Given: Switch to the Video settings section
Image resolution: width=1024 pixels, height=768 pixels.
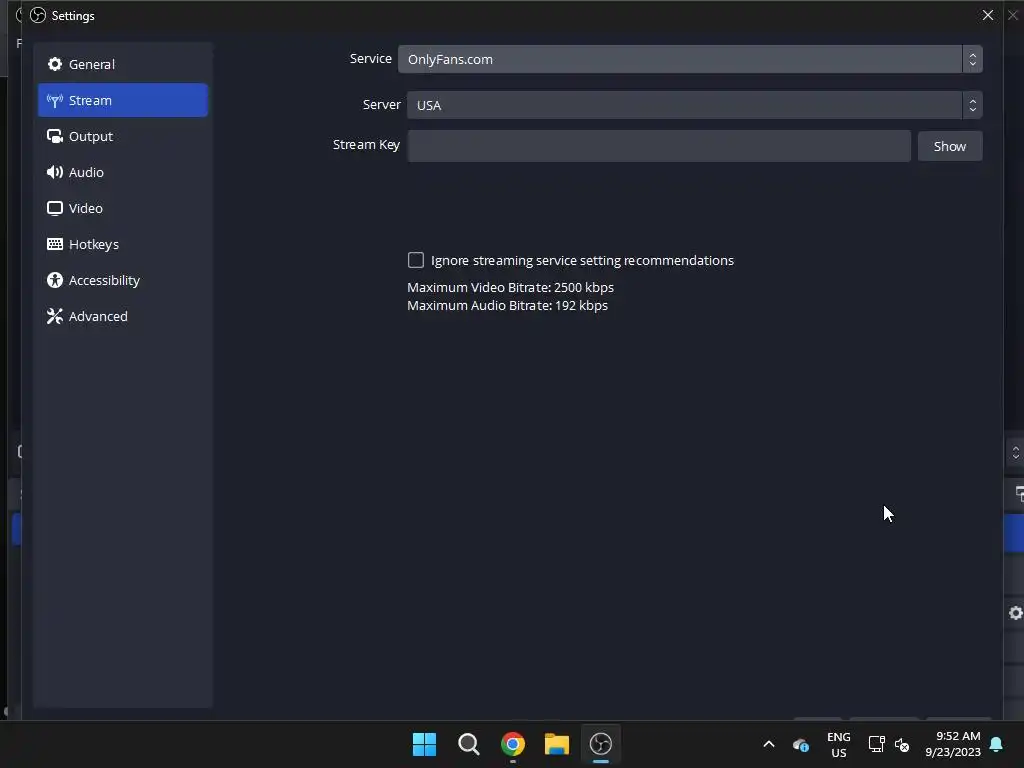Looking at the screenshot, I should pos(123,208).
